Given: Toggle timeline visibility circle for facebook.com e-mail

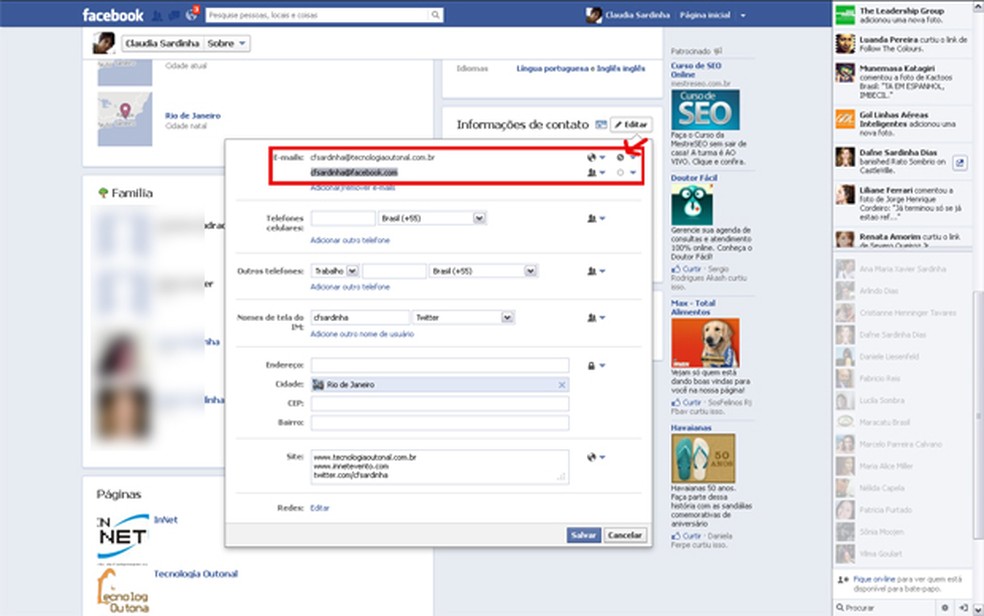Looking at the screenshot, I should click(x=620, y=173).
